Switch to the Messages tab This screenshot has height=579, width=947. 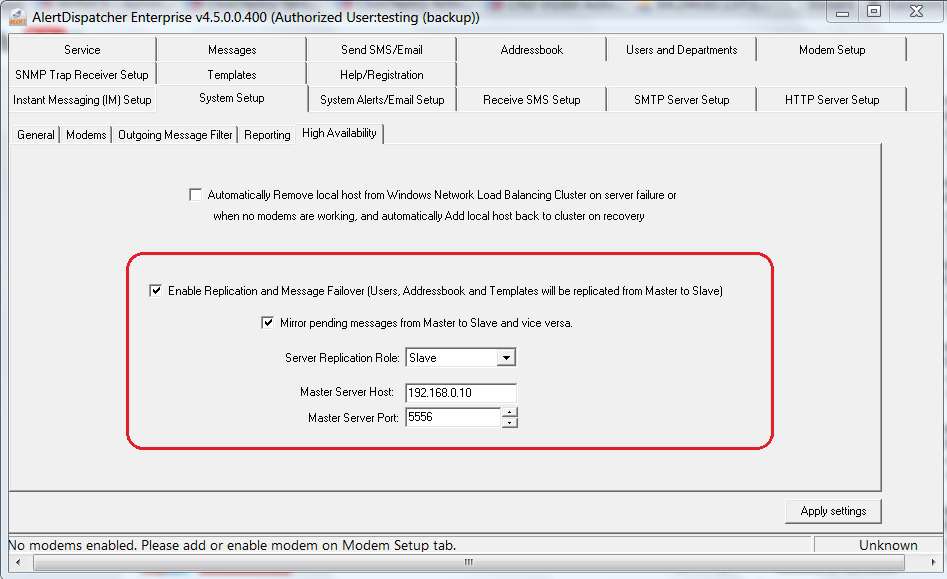232,50
